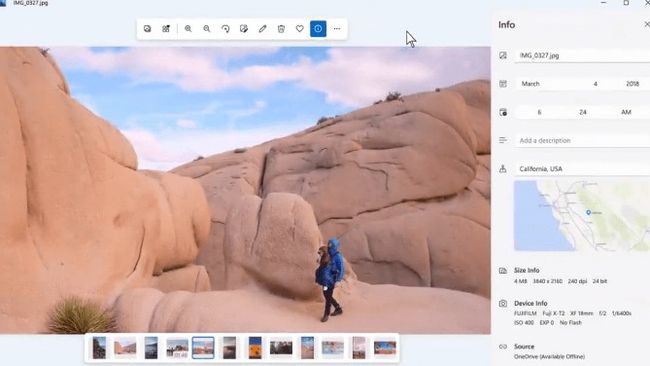Select the Source heading
Viewport: 650px width, 366px height.
coord(524,347)
